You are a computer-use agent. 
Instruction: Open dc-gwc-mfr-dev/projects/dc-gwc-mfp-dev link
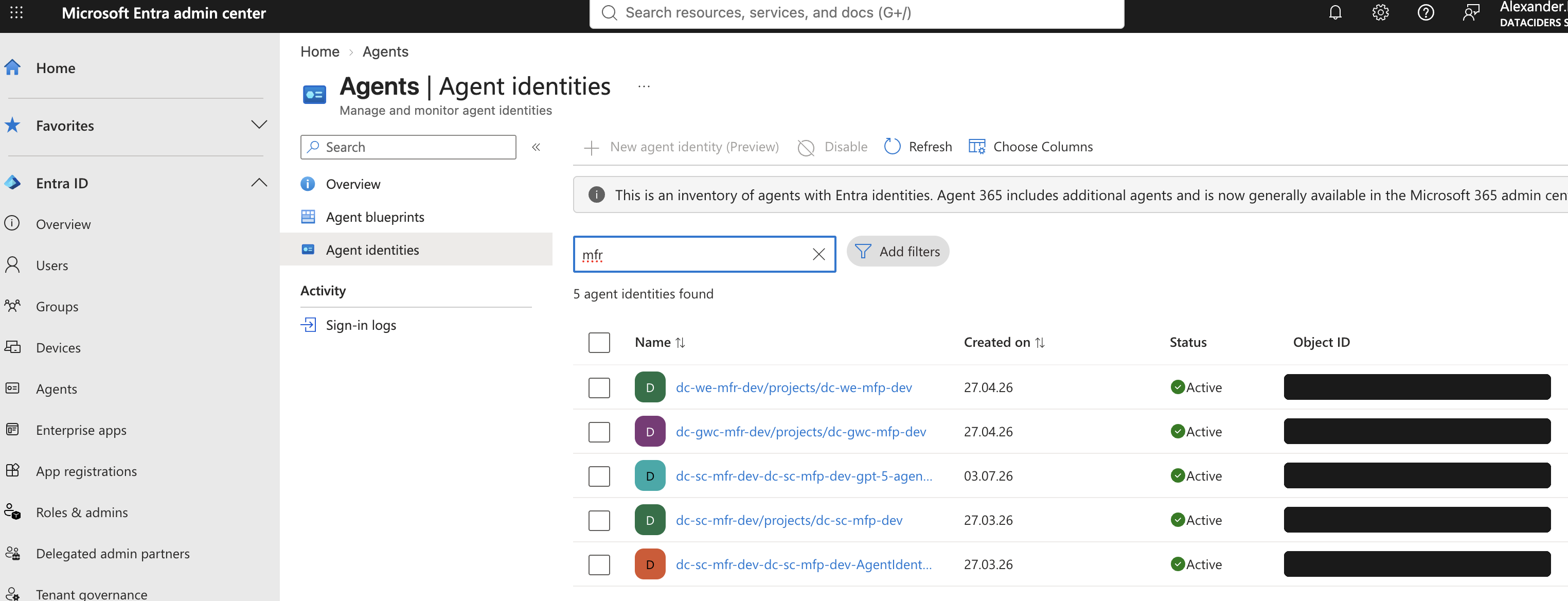click(x=800, y=432)
